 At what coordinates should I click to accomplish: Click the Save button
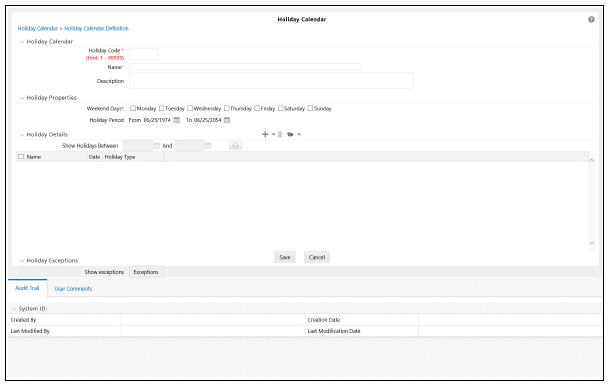285,257
